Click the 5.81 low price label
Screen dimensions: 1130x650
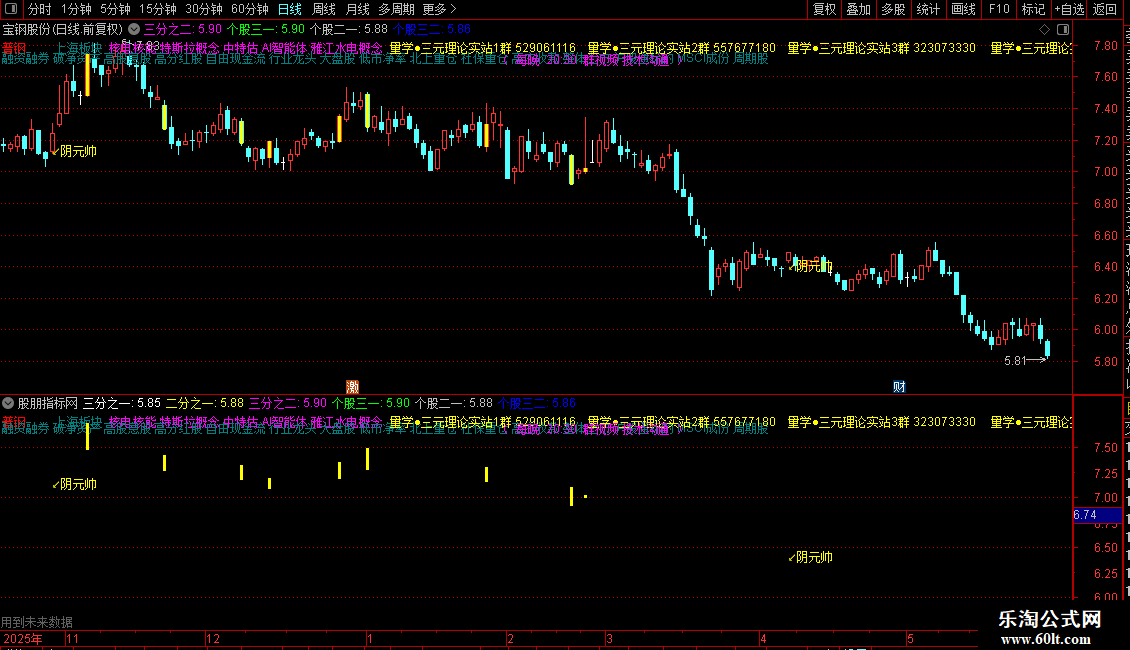tap(1015, 361)
